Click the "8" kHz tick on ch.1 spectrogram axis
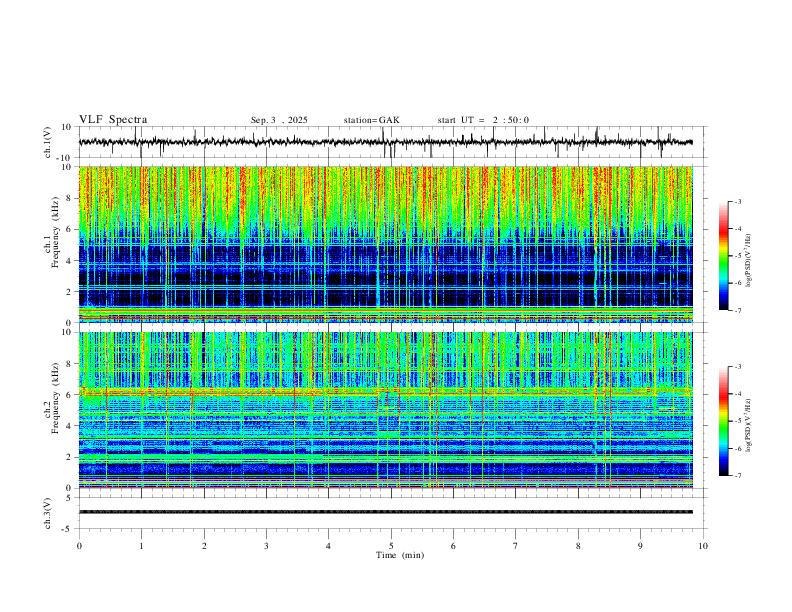Image resolution: width=792 pixels, height=612 pixels. click(69, 198)
